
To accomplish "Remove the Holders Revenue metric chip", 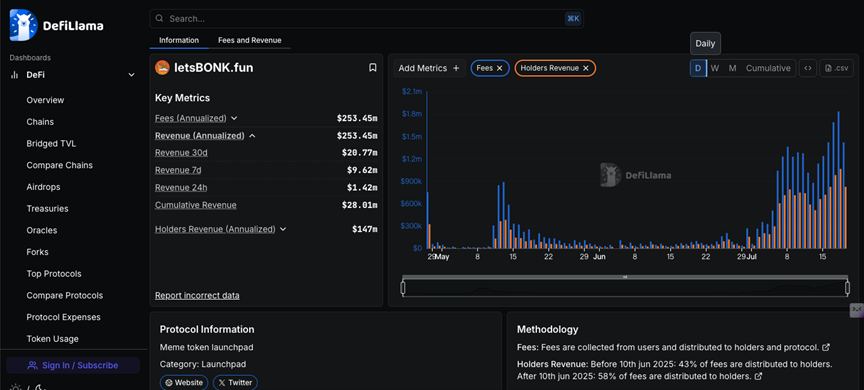I will 586,68.
